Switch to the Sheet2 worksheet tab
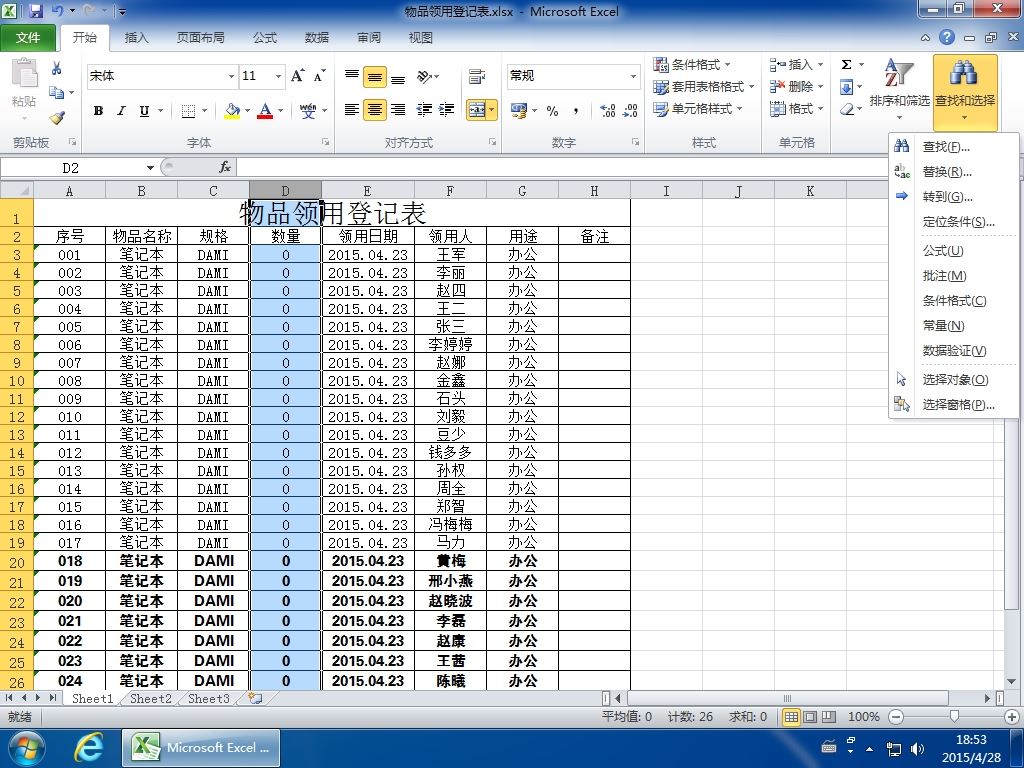The width and height of the screenshot is (1024, 768). 150,699
